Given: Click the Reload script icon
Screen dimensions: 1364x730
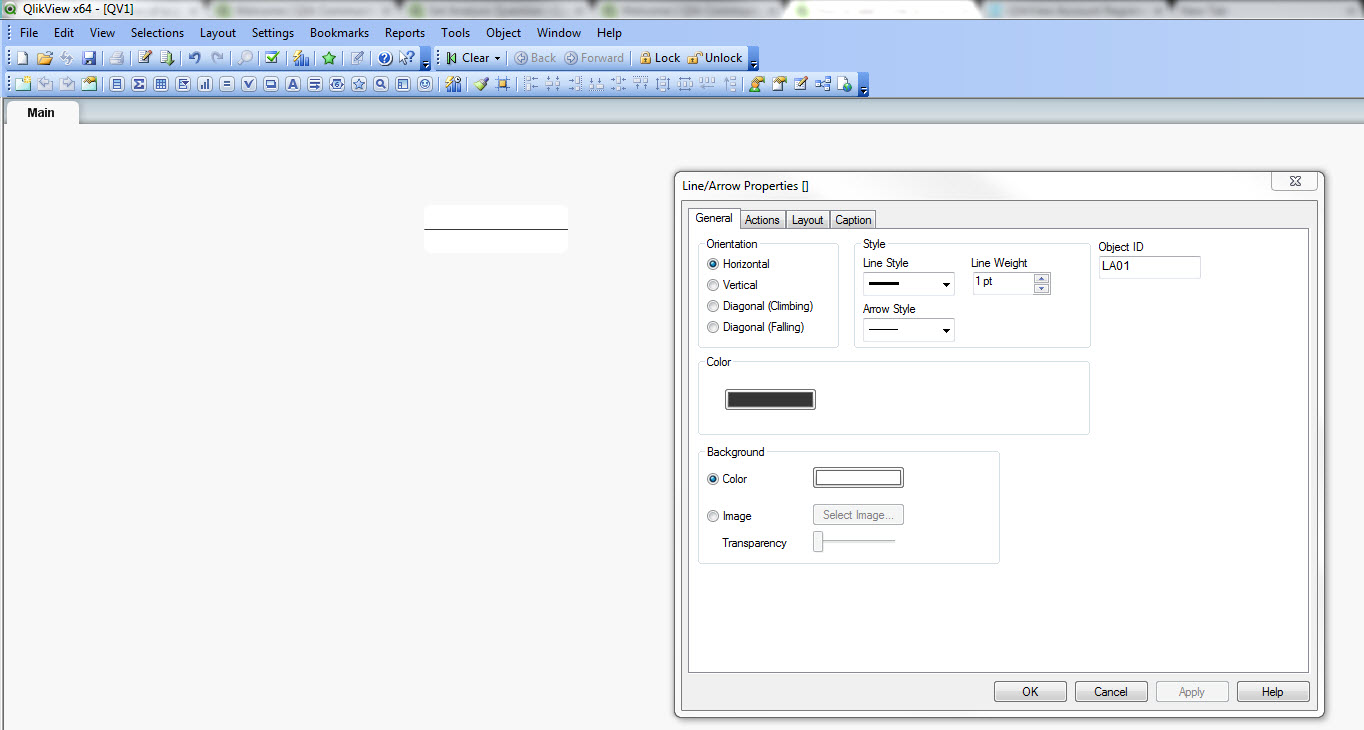Looking at the screenshot, I should [167, 58].
